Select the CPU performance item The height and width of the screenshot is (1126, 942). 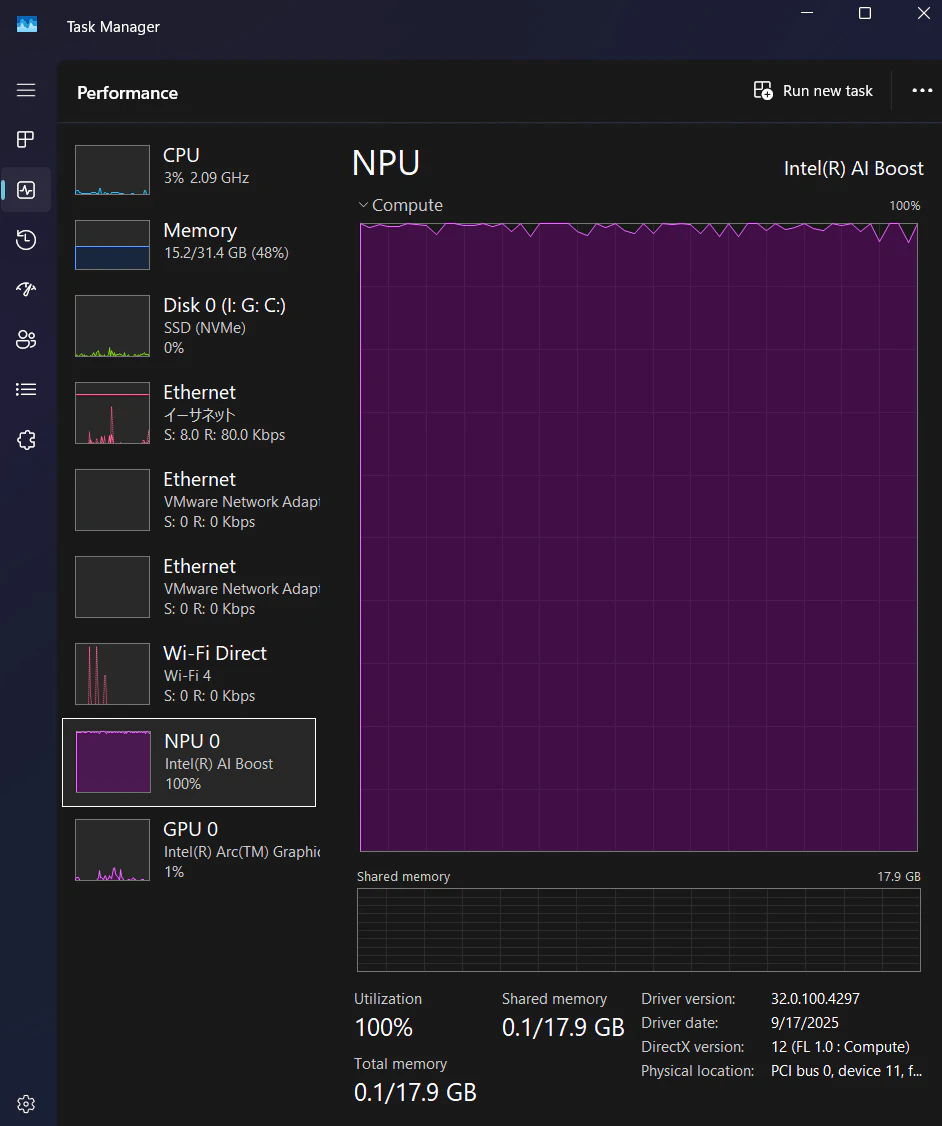[189, 169]
